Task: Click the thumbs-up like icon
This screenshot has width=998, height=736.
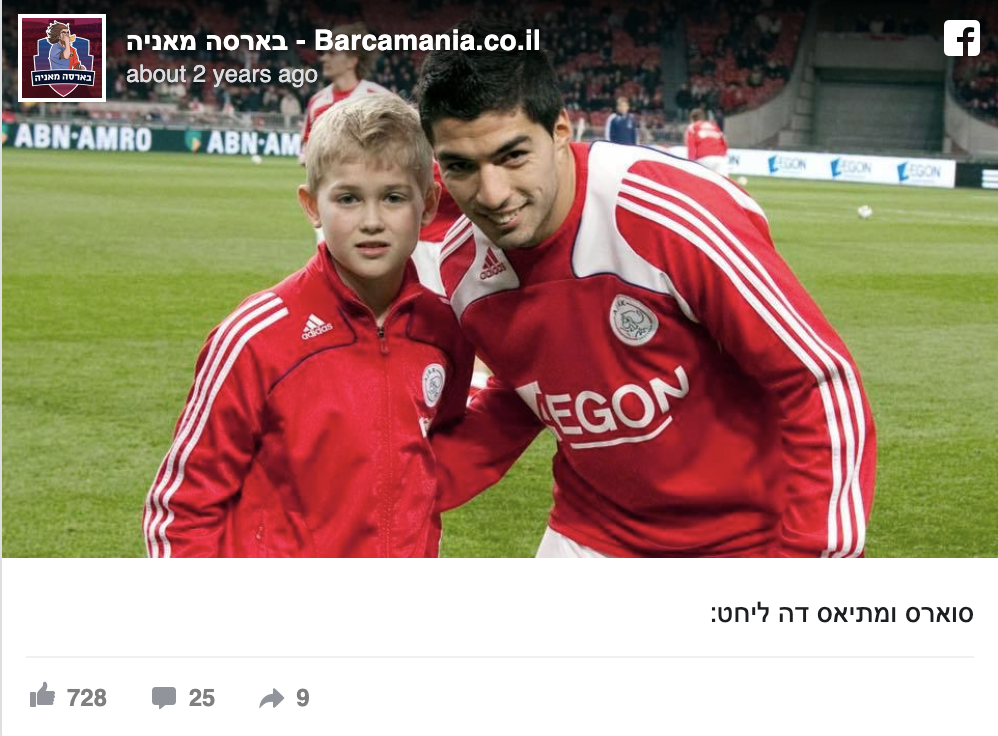Action: tap(43, 695)
